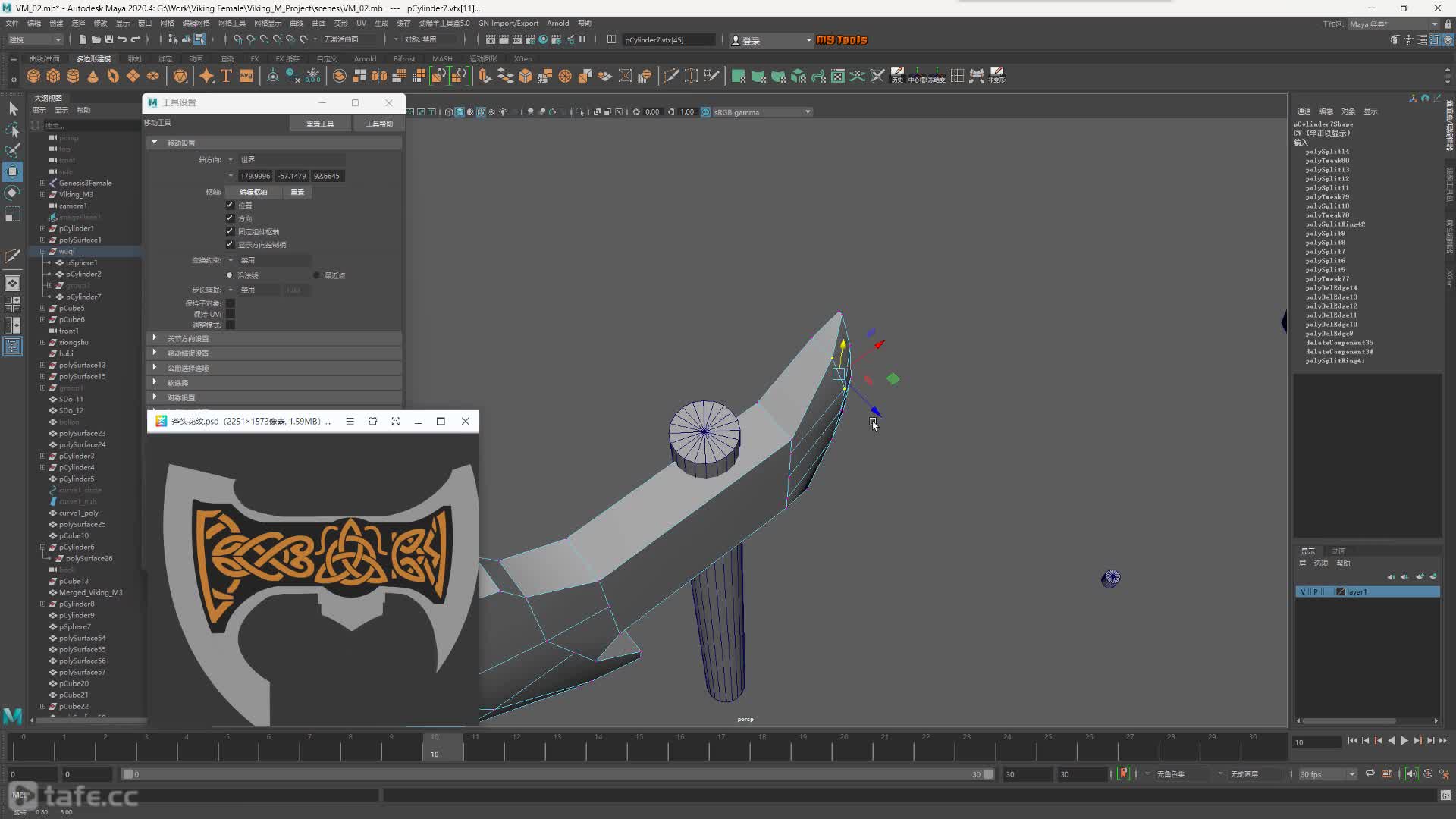Viewport: 1456px width, 819px height.
Task: Toggle layer1 visibility V box
Action: pyautogui.click(x=1303, y=591)
